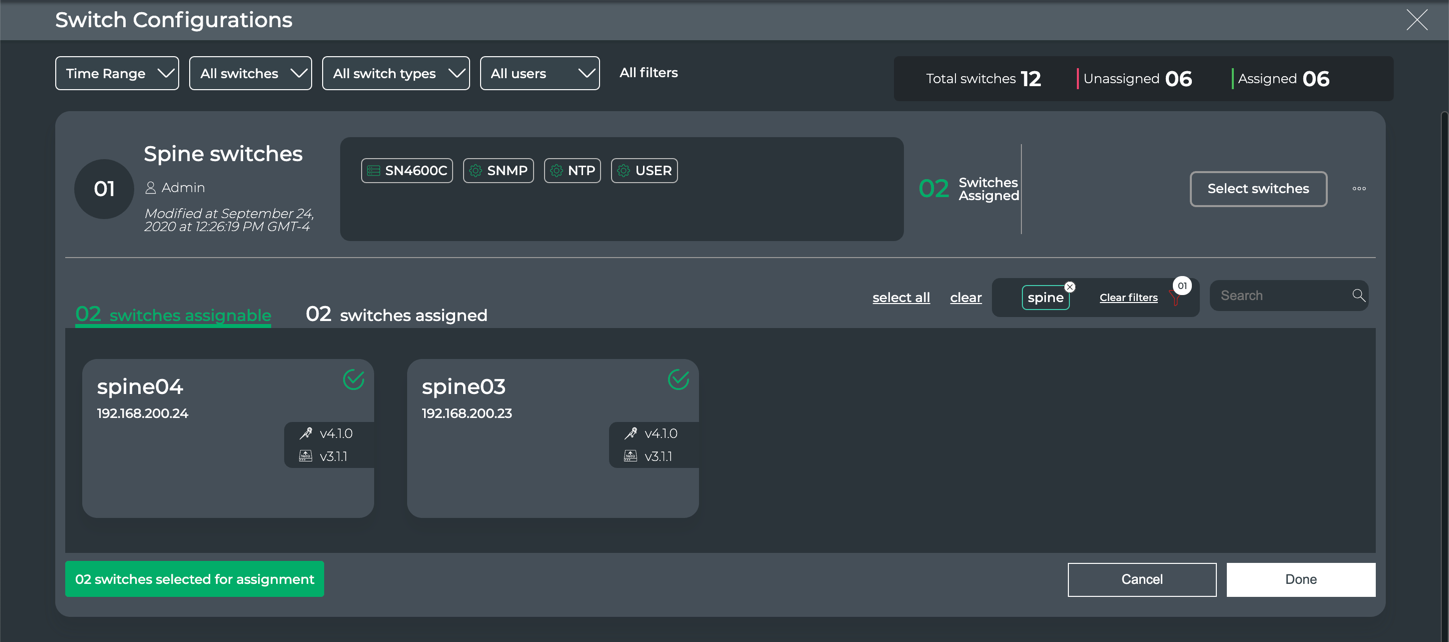Open the Time Range dropdown
The width and height of the screenshot is (1449, 642).
coord(117,73)
